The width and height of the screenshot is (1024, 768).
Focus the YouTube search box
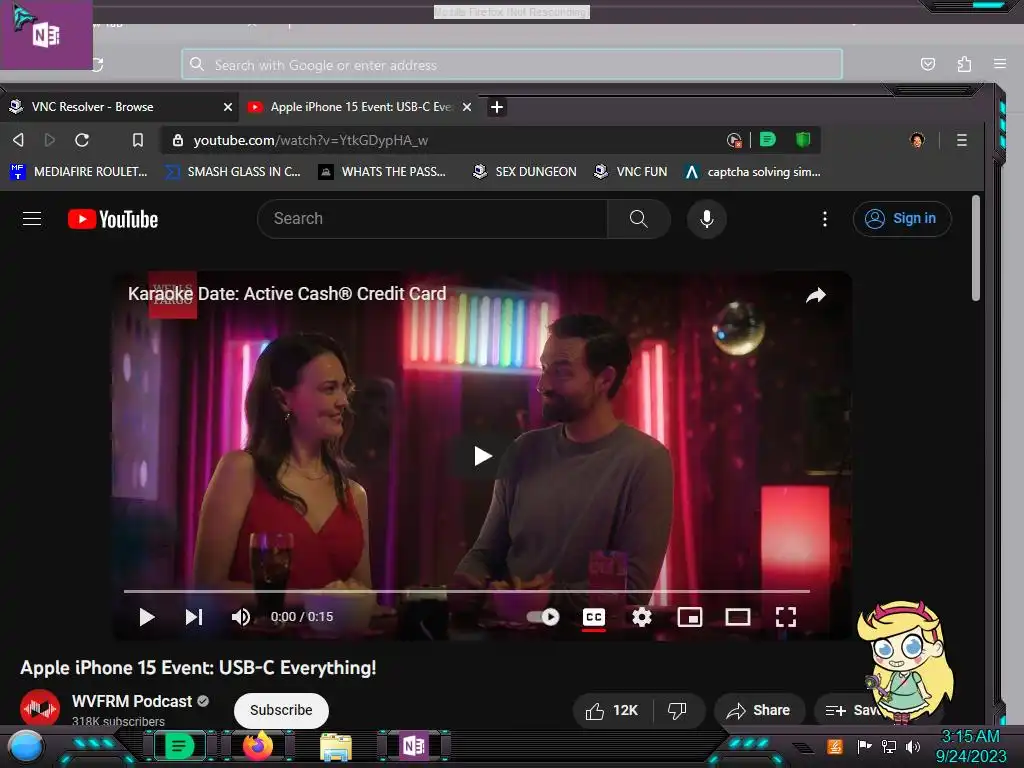pos(432,219)
